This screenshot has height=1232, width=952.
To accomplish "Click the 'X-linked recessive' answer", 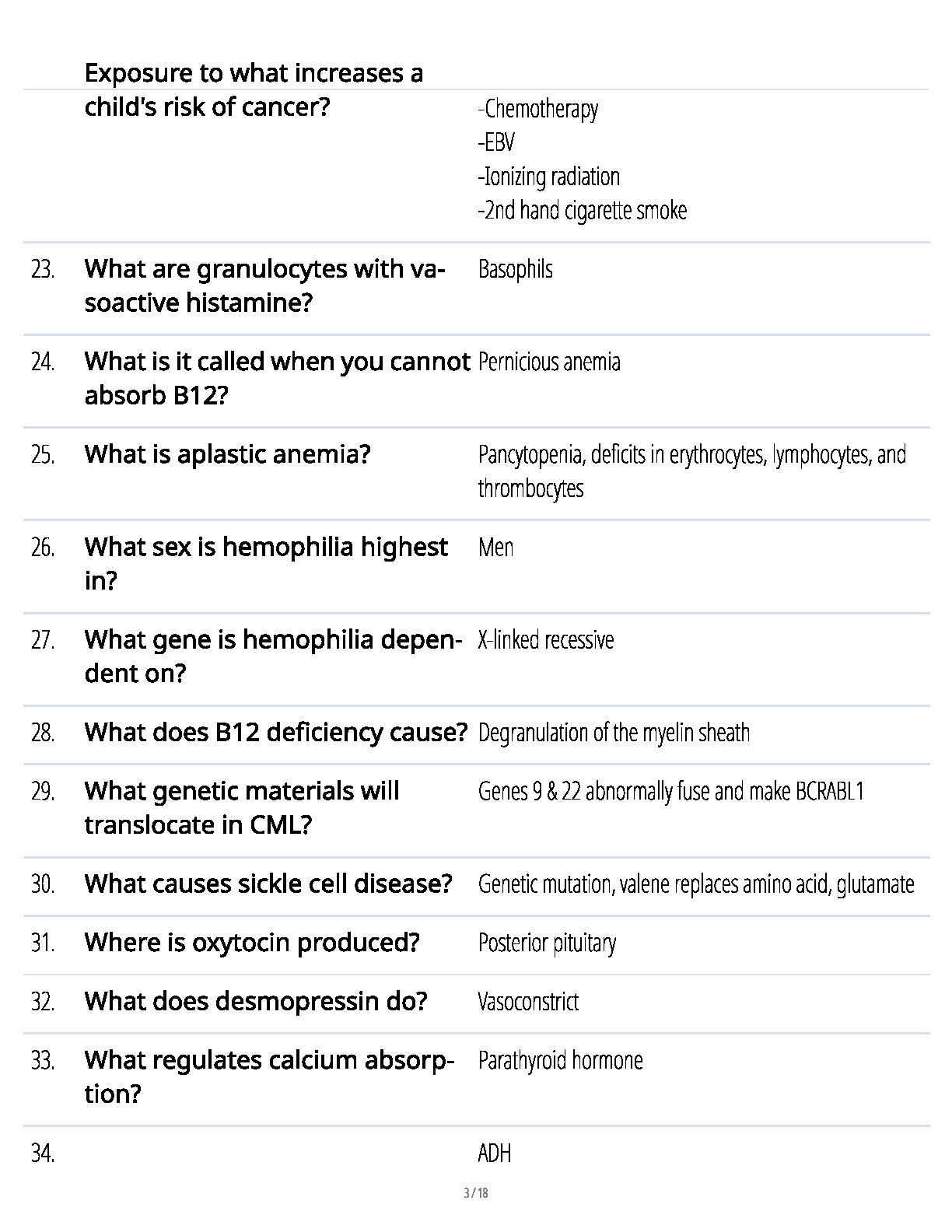I will coord(546,640).
